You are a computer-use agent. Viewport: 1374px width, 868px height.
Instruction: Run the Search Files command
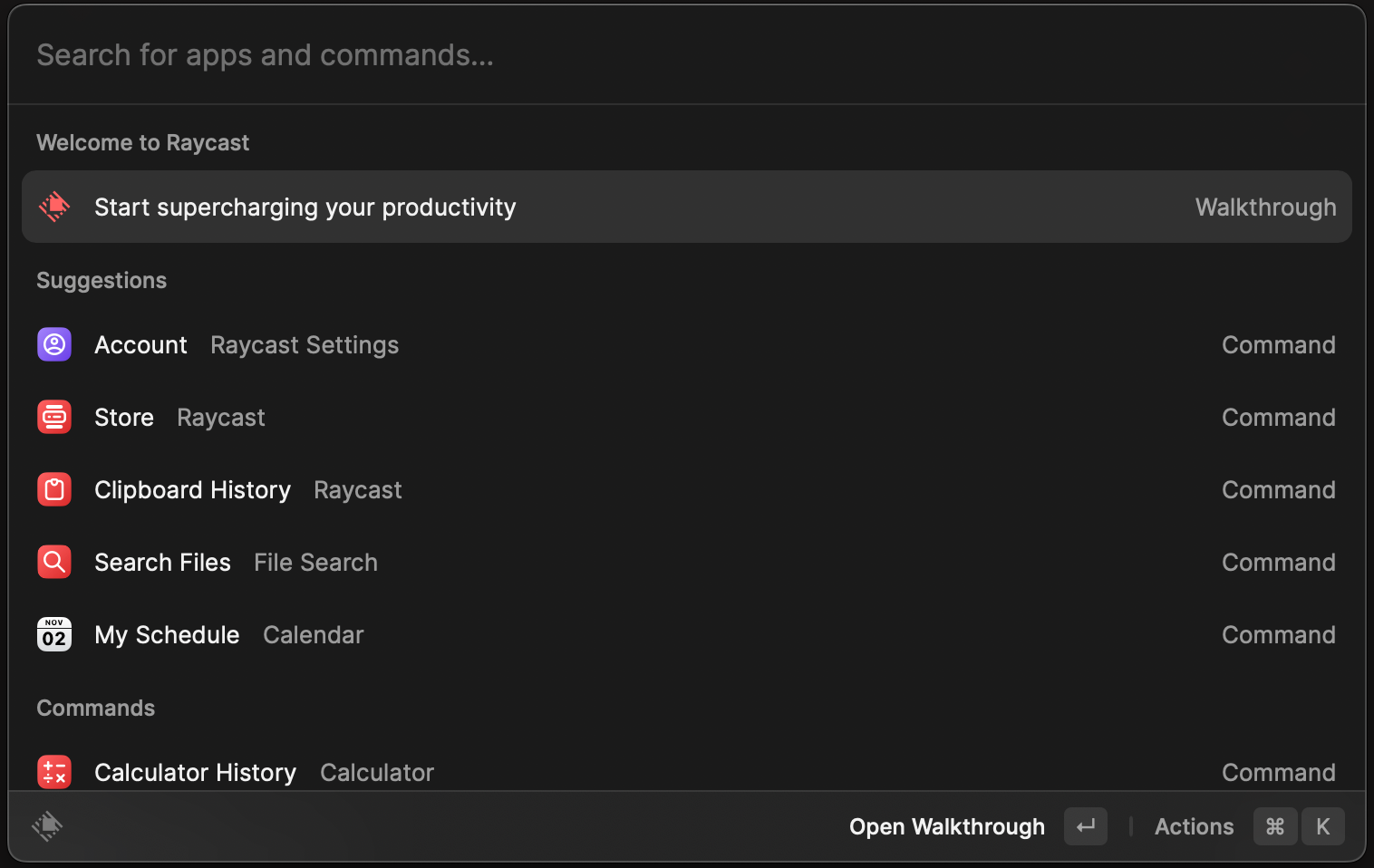pyautogui.click(x=162, y=563)
